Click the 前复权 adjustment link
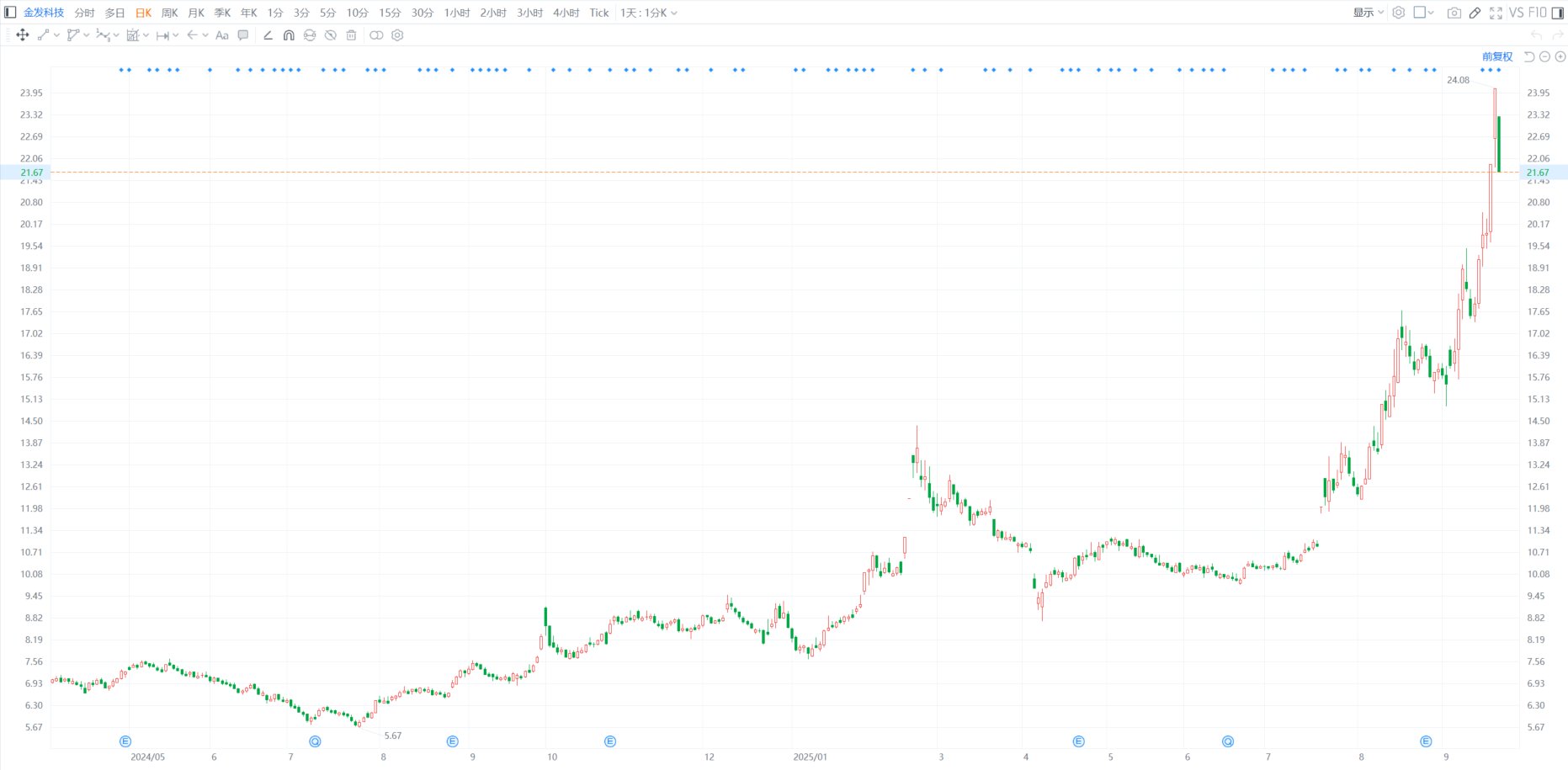The image size is (1568, 770). pos(1496,56)
